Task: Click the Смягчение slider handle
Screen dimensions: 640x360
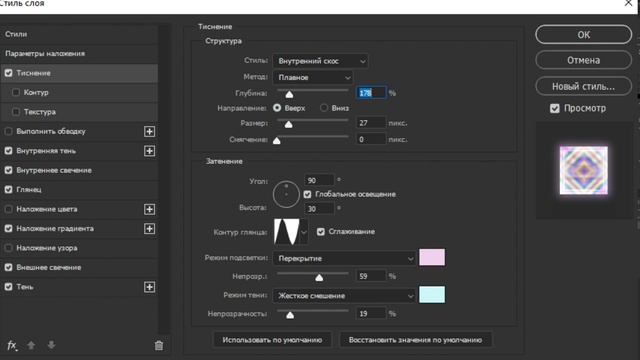Action: click(277, 141)
